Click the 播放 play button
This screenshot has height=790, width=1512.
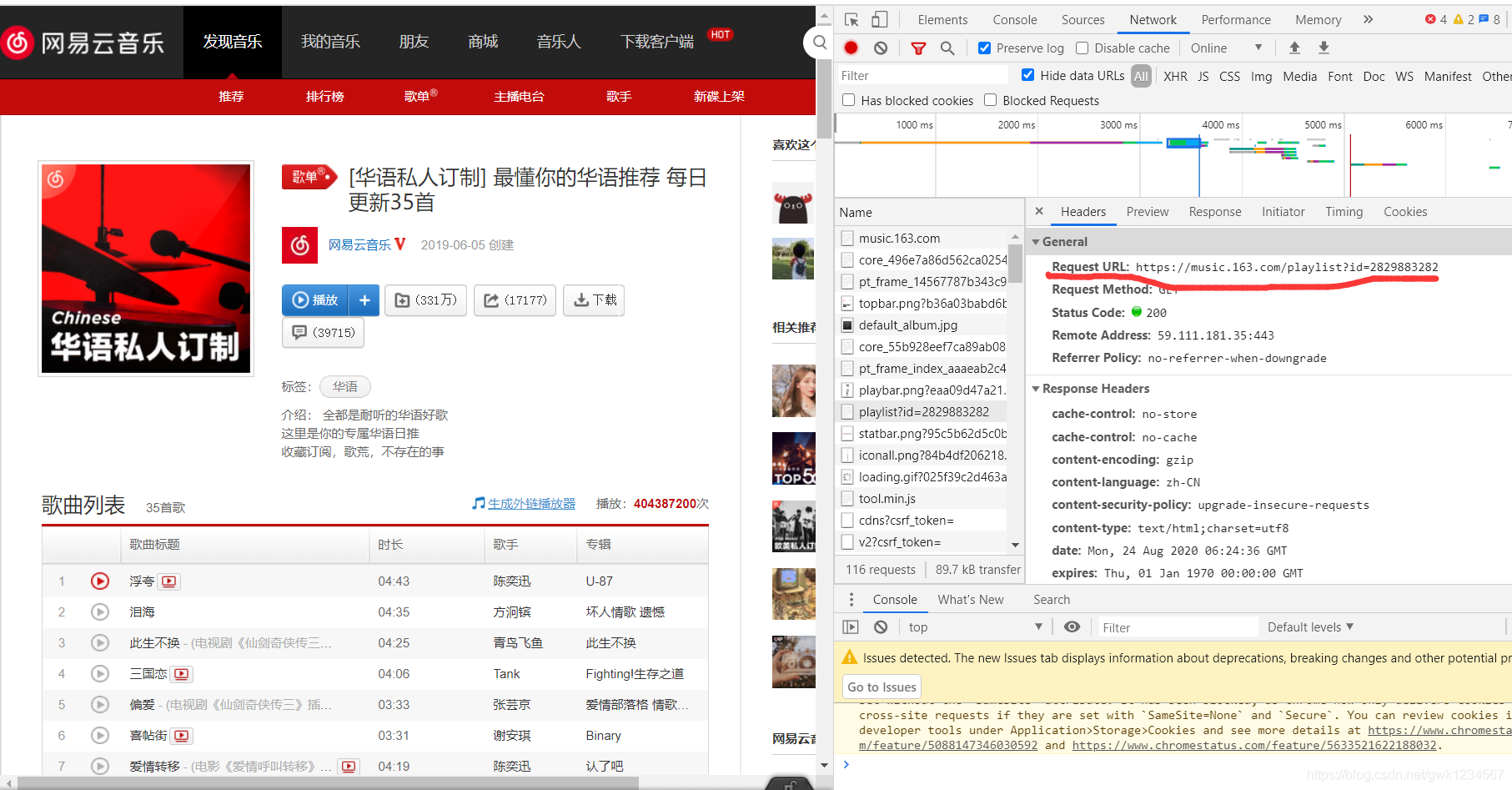click(x=316, y=299)
